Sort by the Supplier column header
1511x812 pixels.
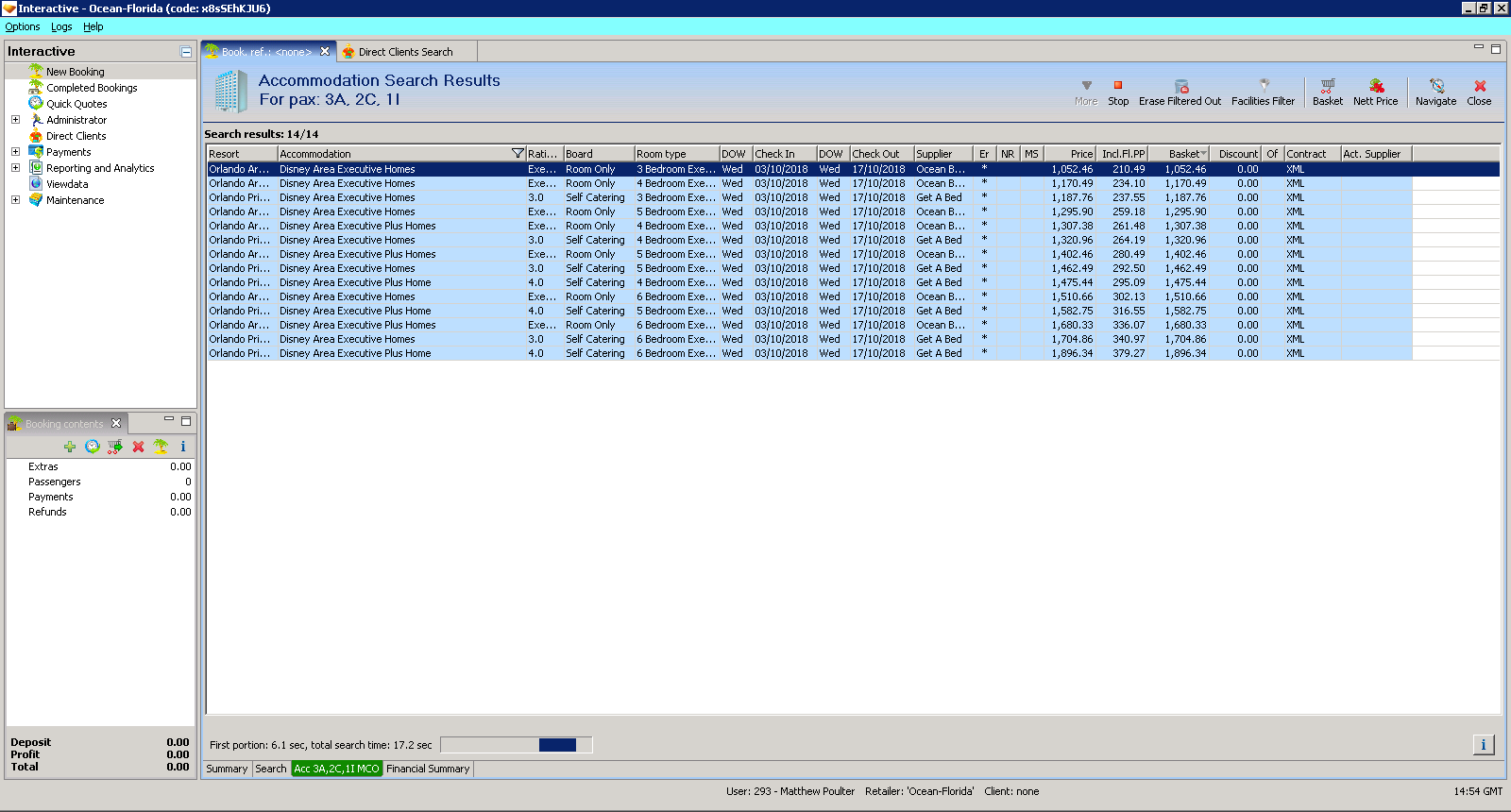click(942, 154)
